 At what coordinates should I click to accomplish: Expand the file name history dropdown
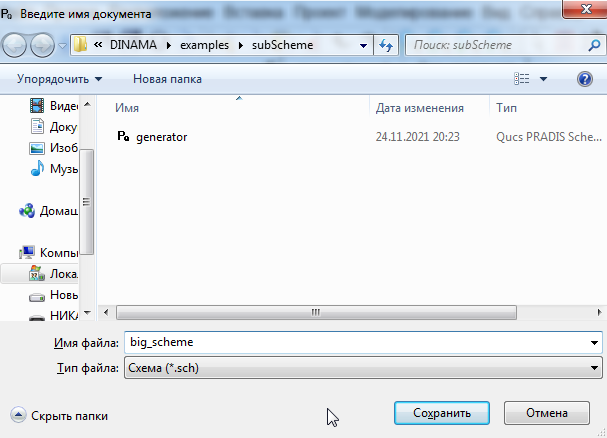596,343
